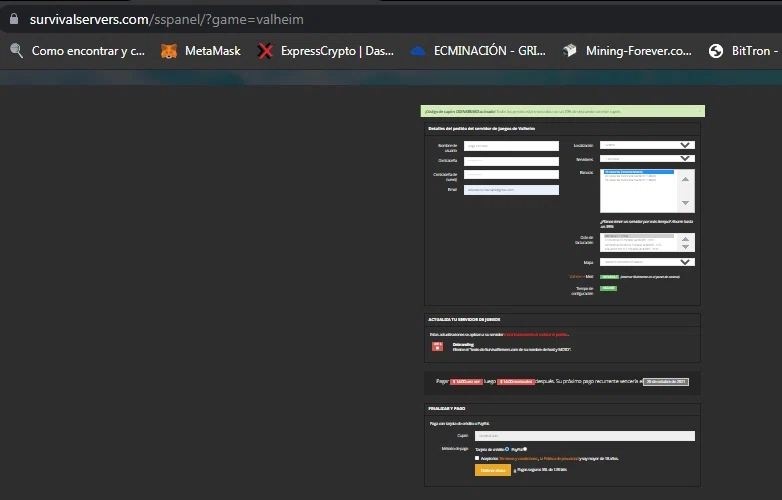Select the third Ranuras list option

[638, 180]
